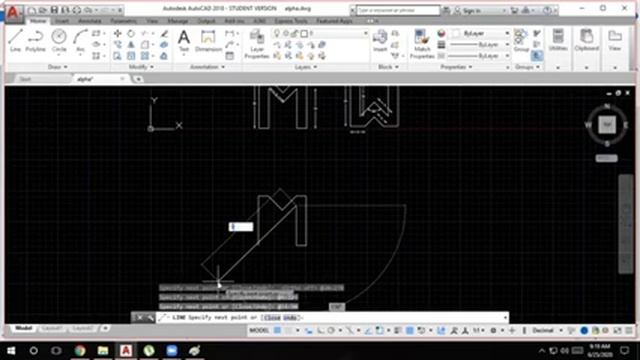Toggle MODEL space button in status bar
Viewport: 640px width, 360px height.
tap(259, 331)
